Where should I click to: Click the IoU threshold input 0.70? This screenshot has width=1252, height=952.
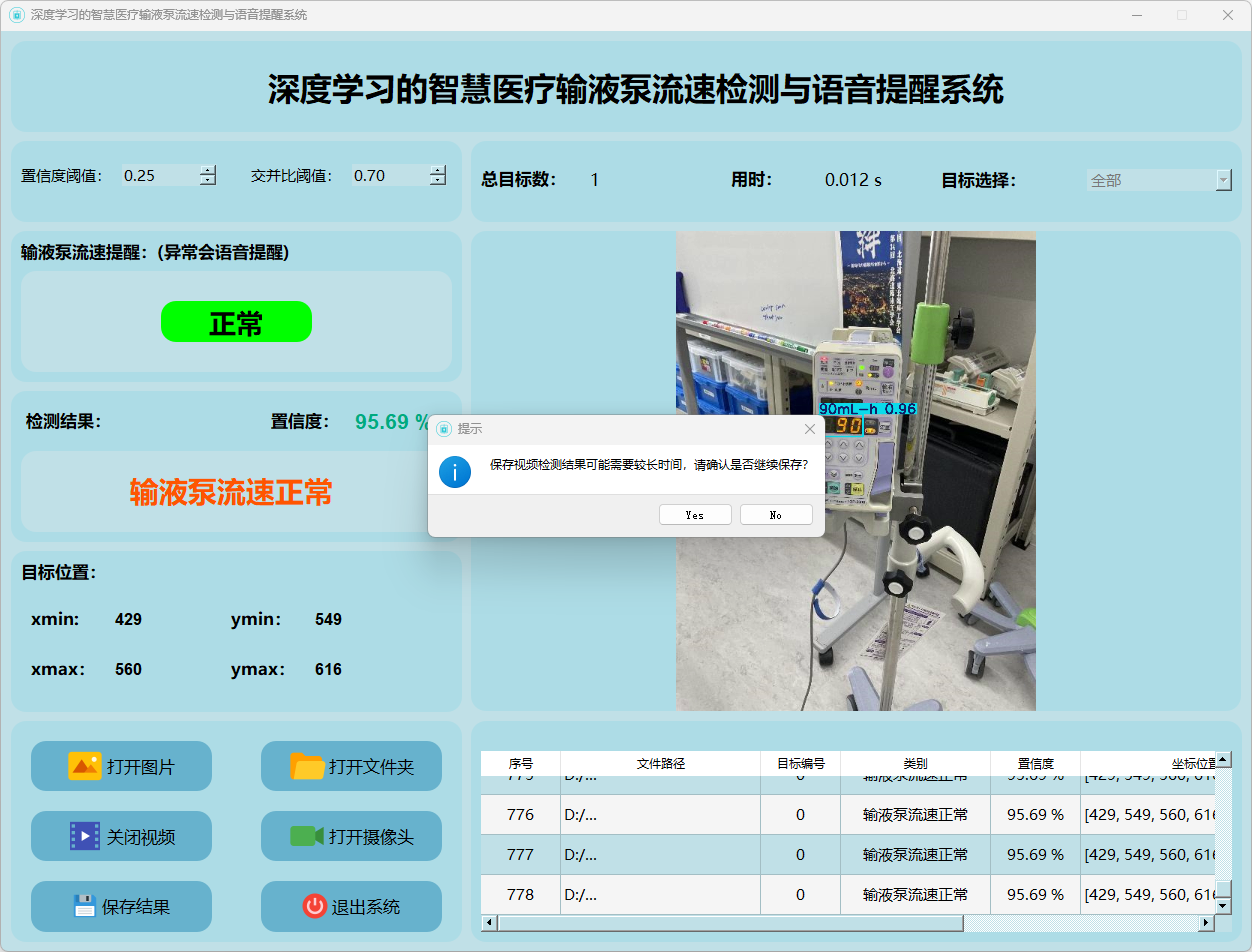click(388, 176)
